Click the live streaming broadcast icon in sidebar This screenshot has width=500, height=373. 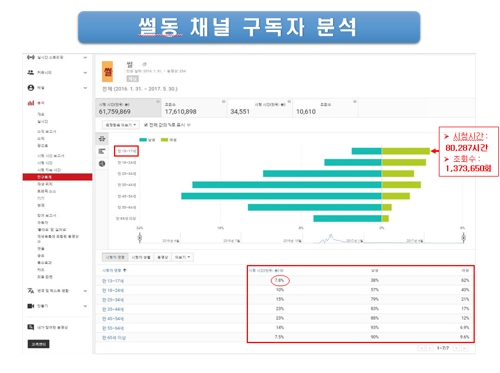[31, 57]
